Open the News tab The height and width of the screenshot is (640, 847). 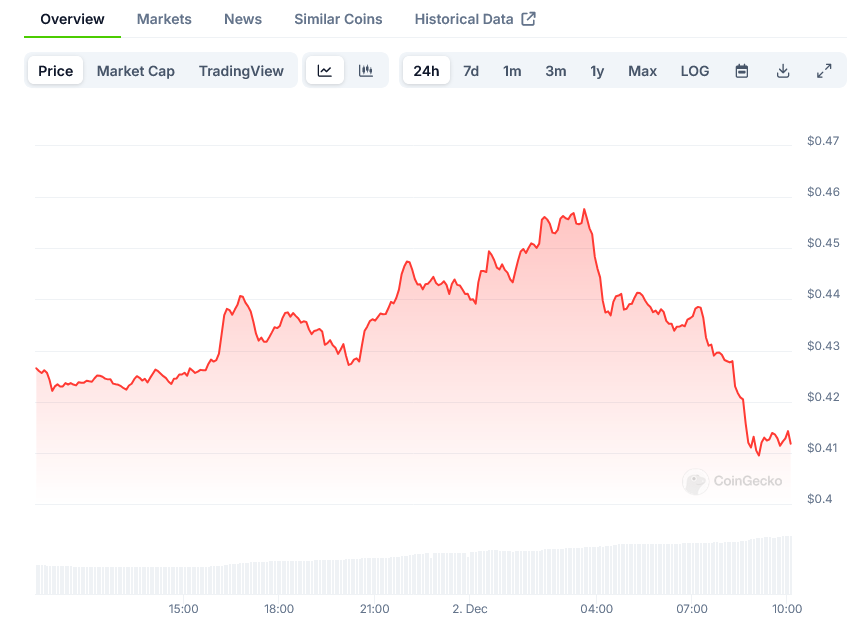[x=243, y=19]
